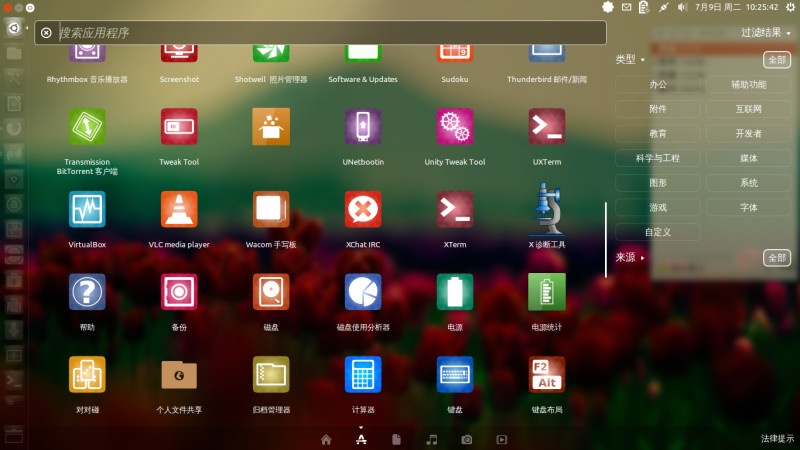The width and height of the screenshot is (800, 450).
Task: Clear the search field
Action: coord(46,33)
